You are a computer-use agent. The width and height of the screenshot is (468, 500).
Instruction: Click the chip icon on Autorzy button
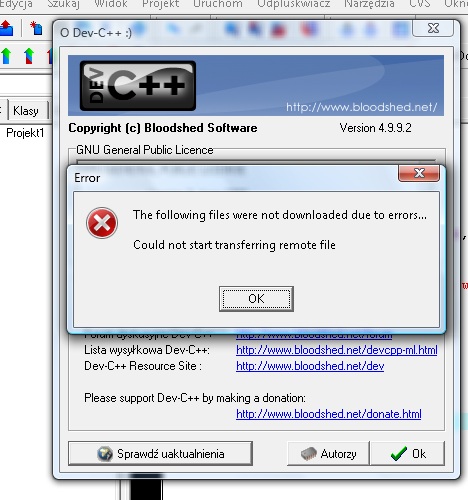(308, 454)
